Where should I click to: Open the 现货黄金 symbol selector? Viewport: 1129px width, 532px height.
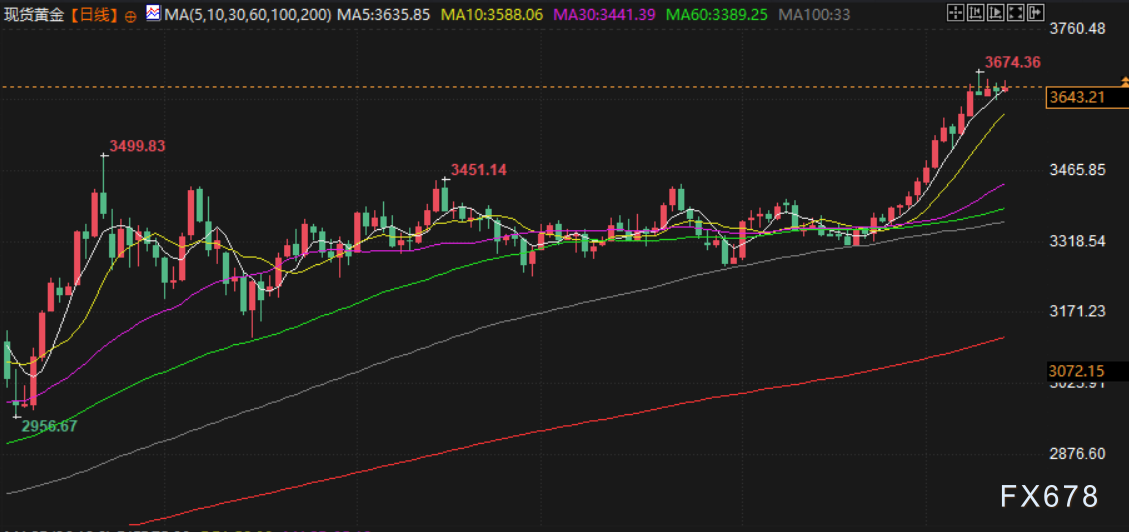click(35, 15)
